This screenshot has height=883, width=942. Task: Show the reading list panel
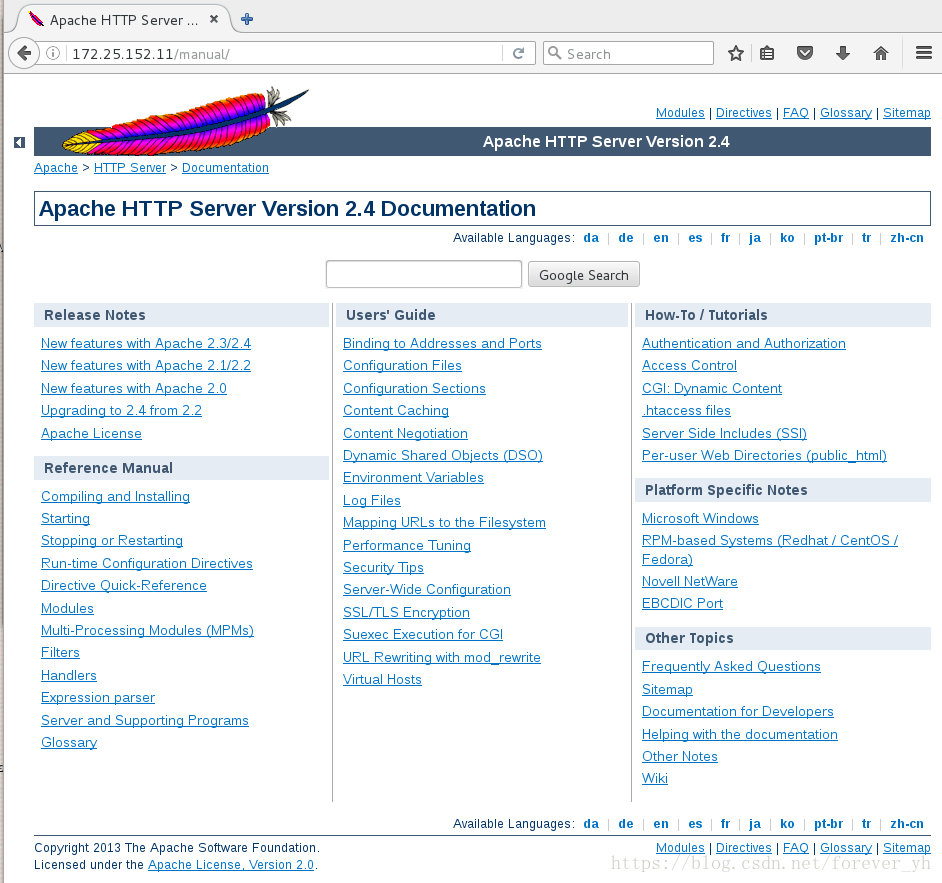point(767,53)
